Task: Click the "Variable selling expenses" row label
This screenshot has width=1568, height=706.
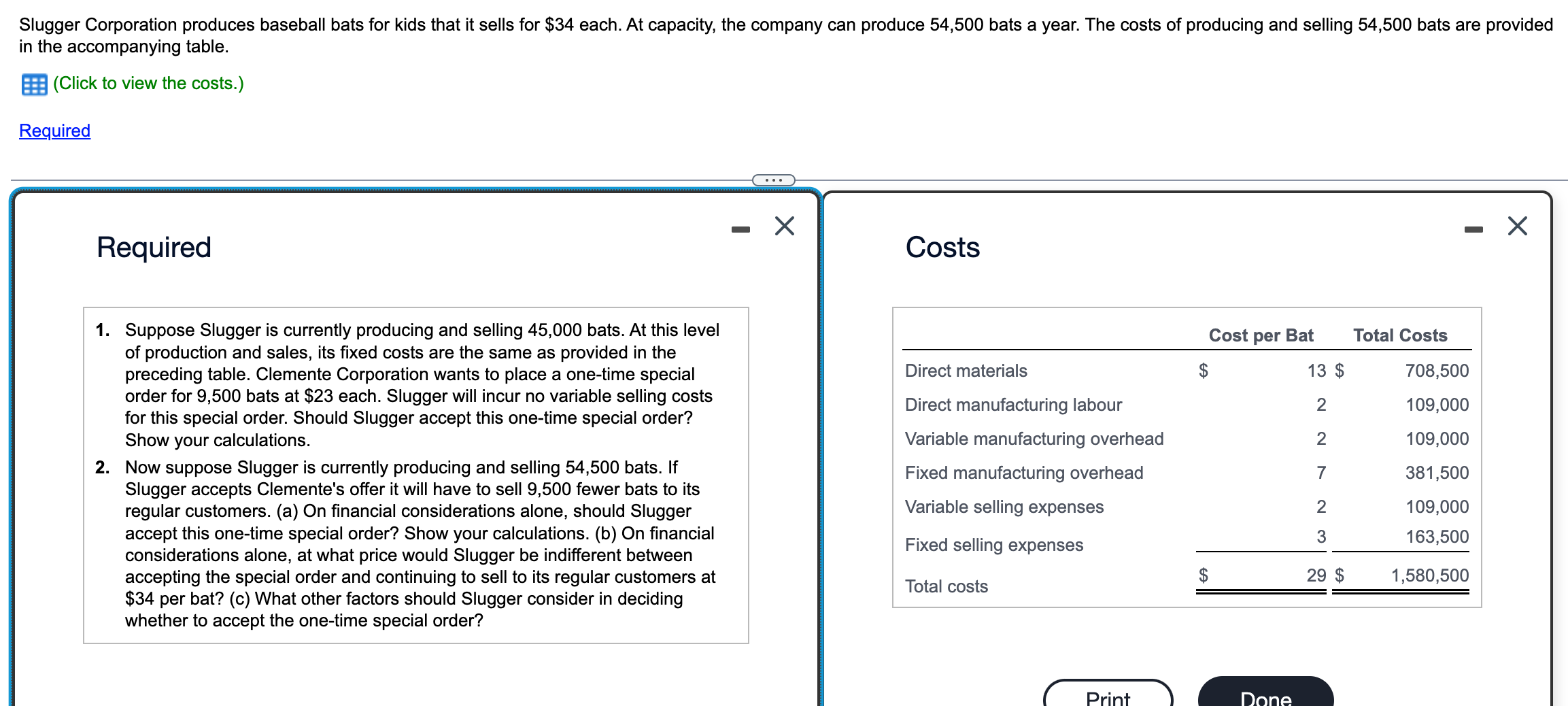Action: coord(1004,507)
